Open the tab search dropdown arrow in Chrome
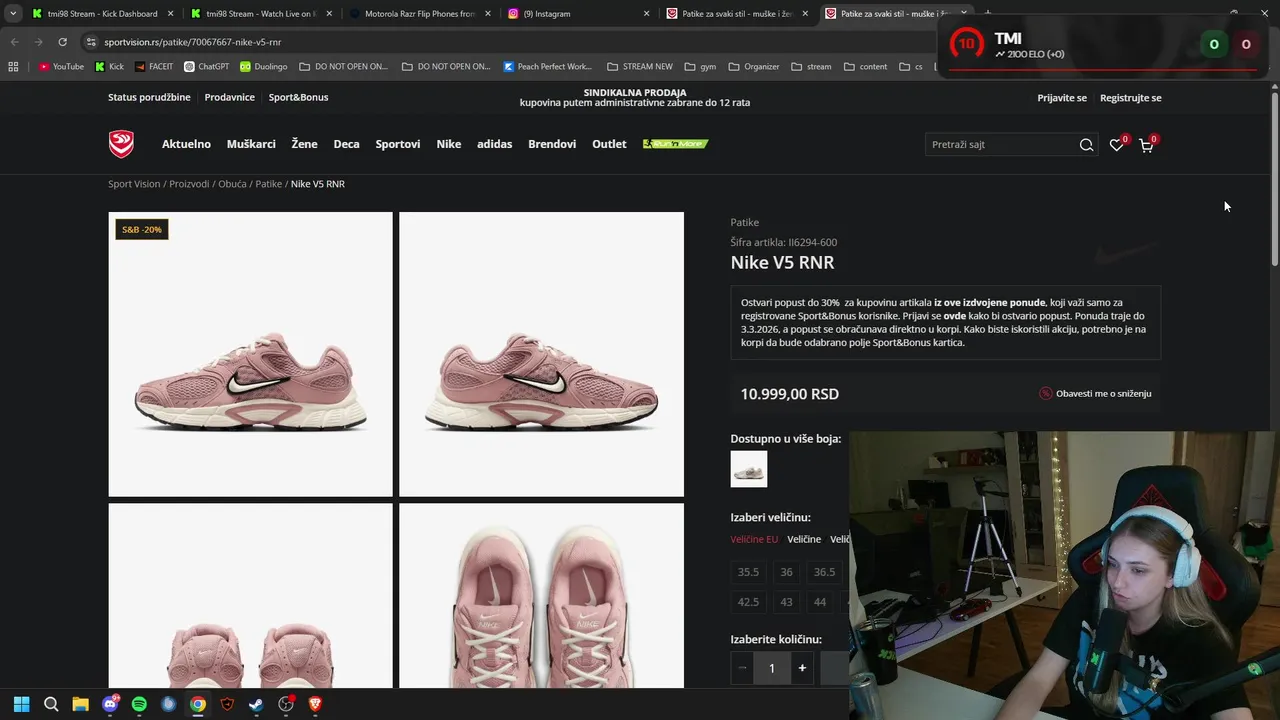The image size is (1280, 720). [13, 14]
